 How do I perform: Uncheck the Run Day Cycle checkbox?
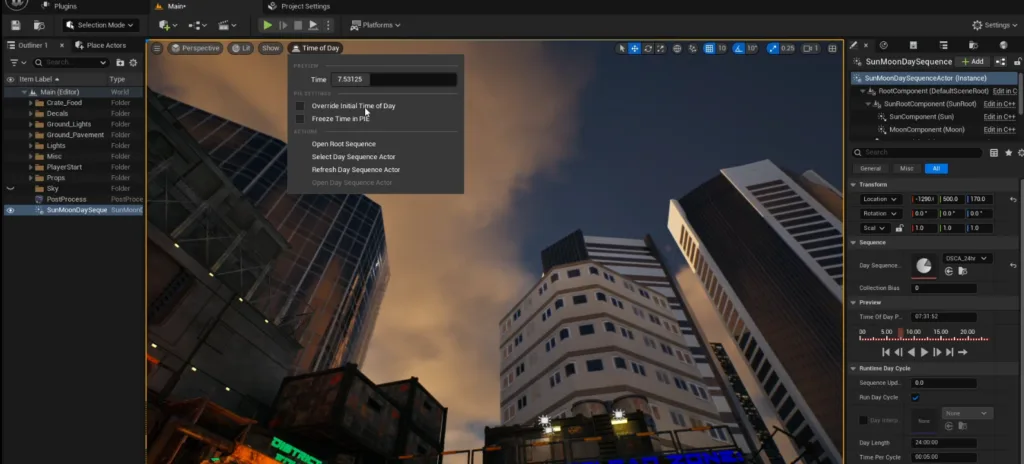tap(915, 398)
